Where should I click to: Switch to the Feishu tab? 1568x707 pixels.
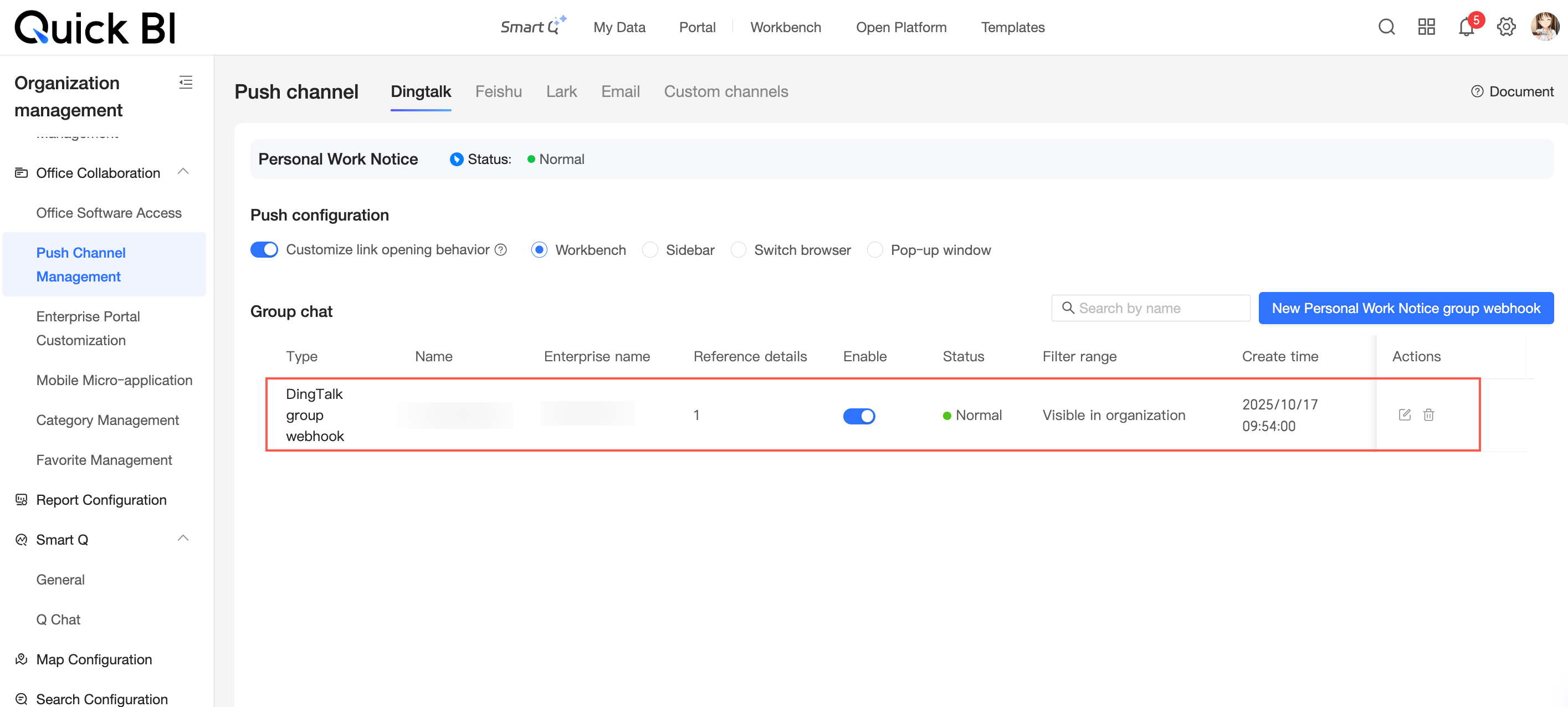[x=498, y=91]
